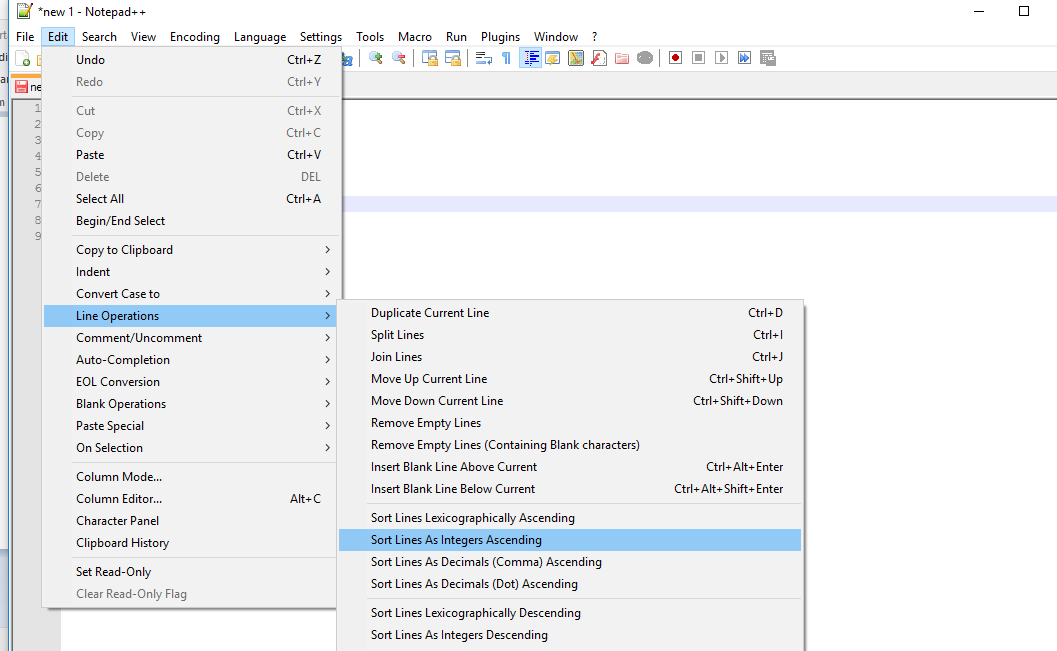This screenshot has height=651, width=1057.
Task: Toggle the indent guide display
Action: point(530,58)
